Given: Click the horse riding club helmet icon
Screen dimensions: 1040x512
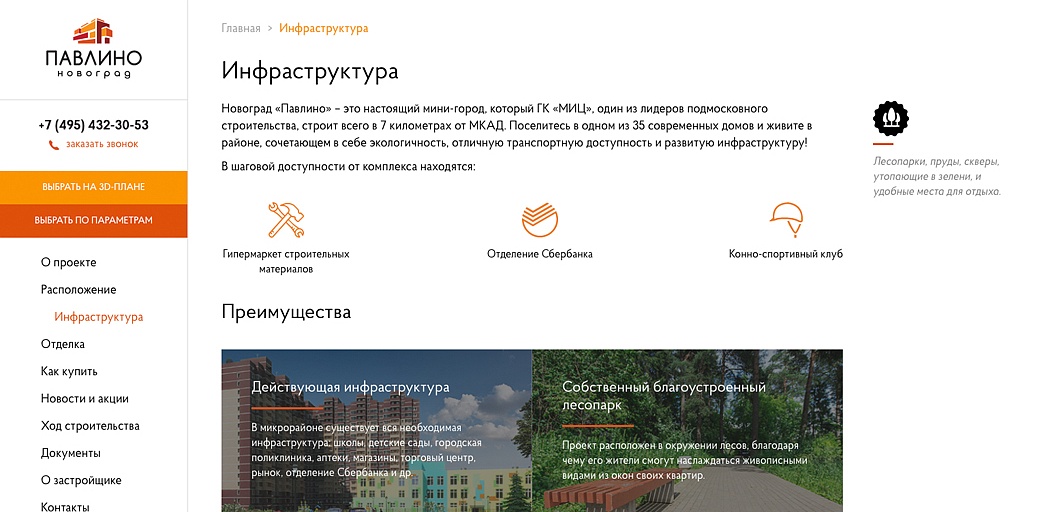Looking at the screenshot, I should tap(786, 219).
